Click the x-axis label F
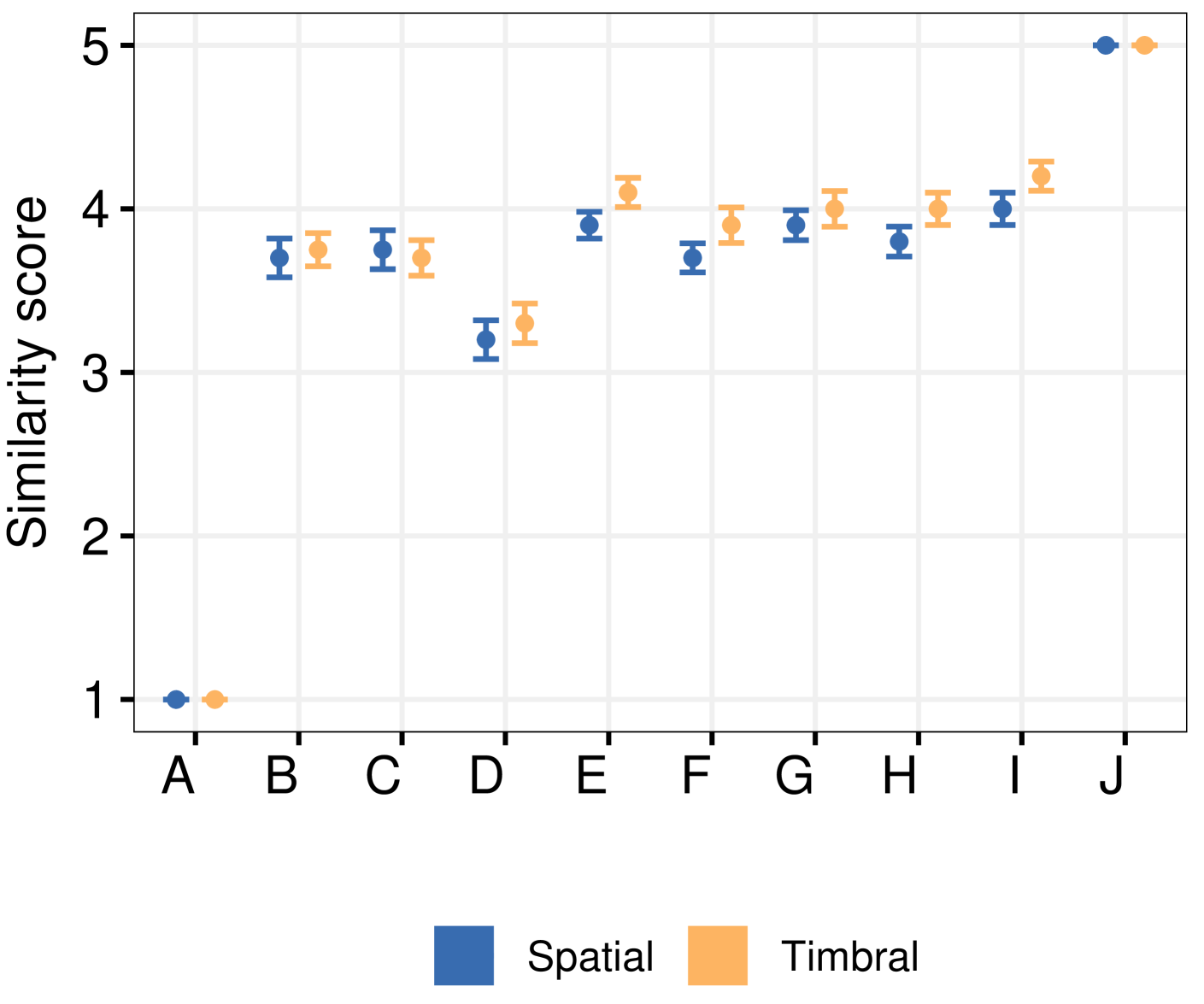1204x1004 pixels. pos(696,777)
